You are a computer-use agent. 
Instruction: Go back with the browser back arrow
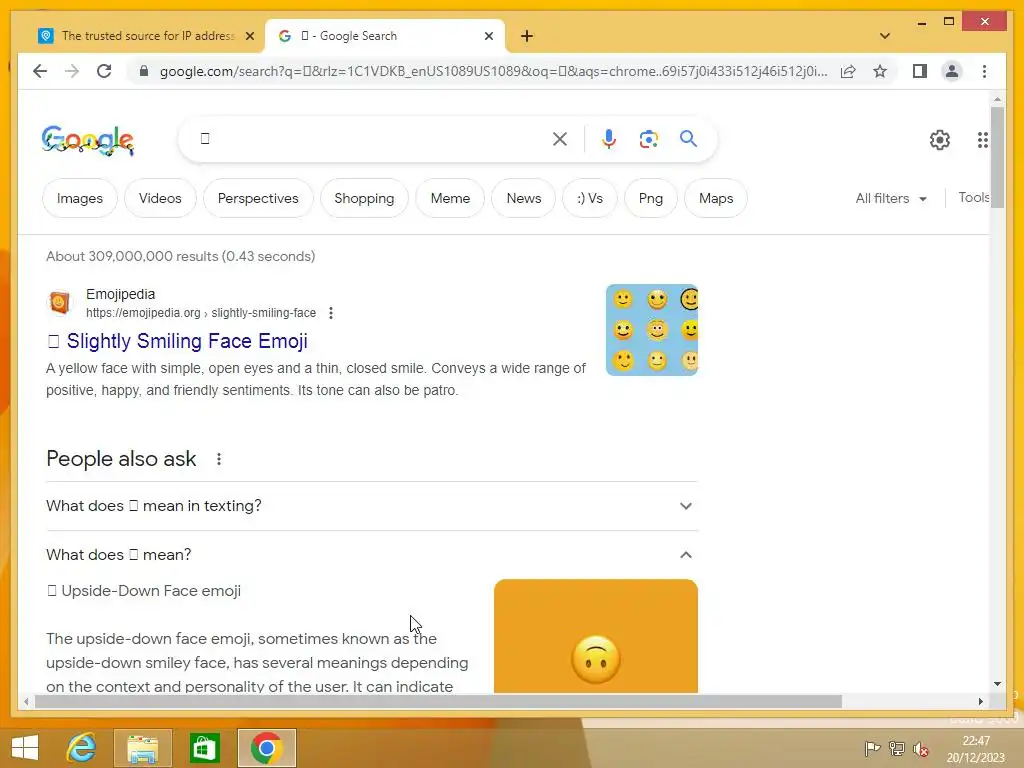coord(40,71)
